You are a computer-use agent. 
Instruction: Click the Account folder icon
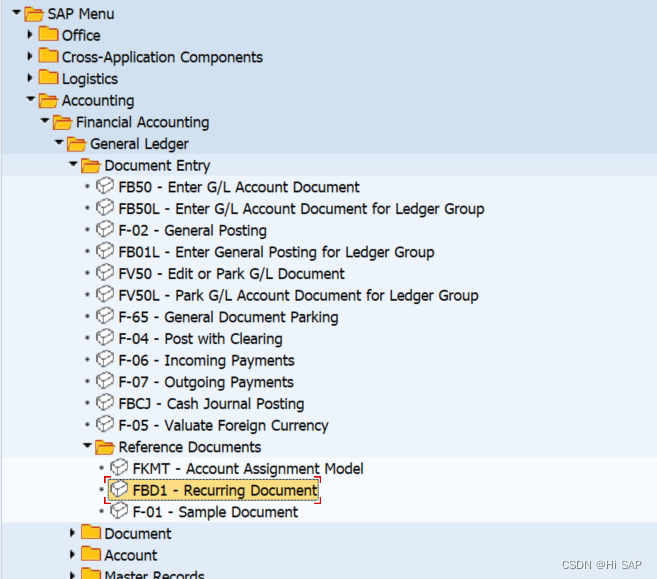point(91,554)
